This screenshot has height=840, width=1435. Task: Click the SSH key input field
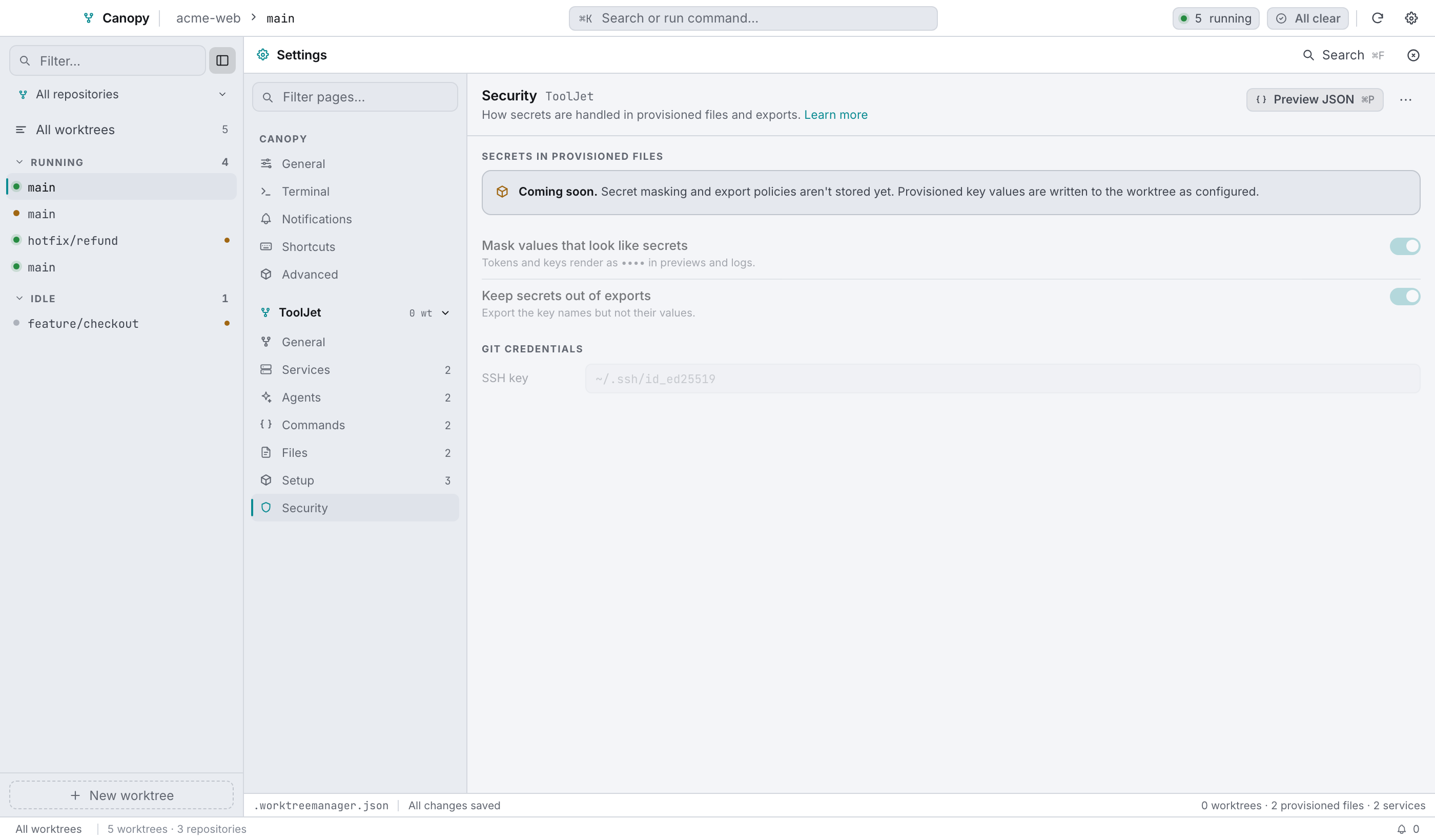tap(1002, 379)
